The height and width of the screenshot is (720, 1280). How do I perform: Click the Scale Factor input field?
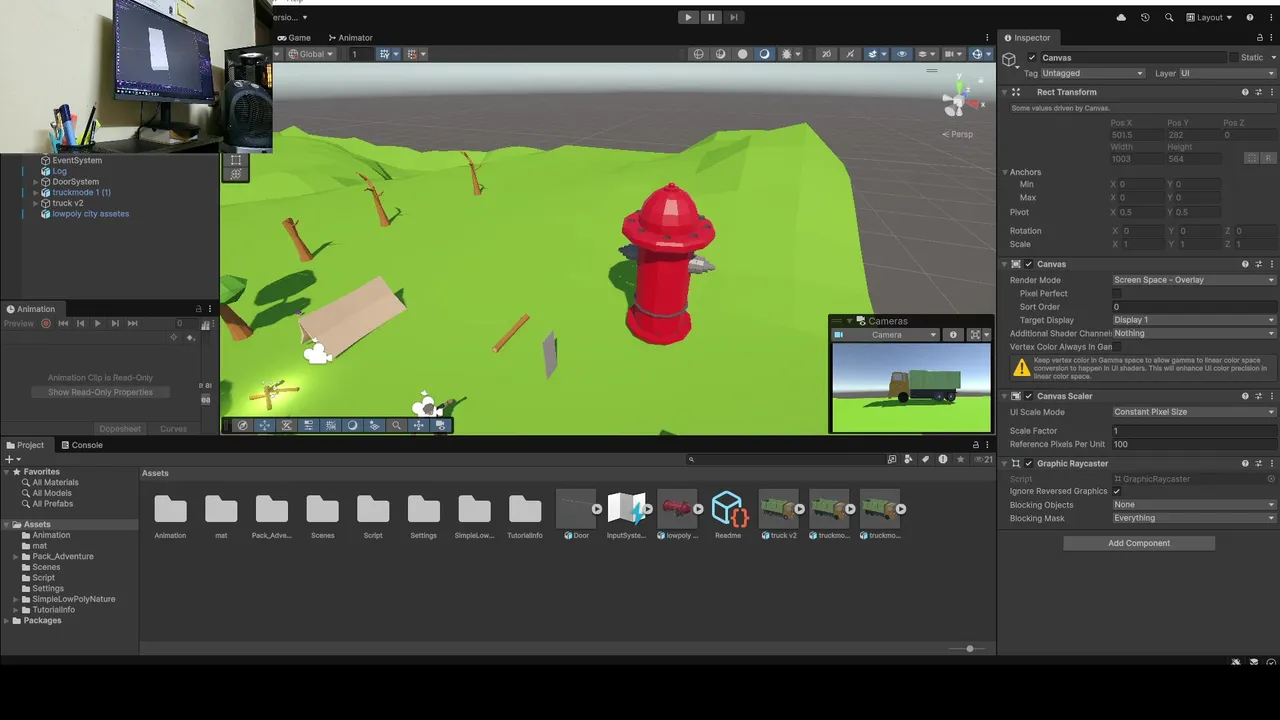click(x=1194, y=431)
